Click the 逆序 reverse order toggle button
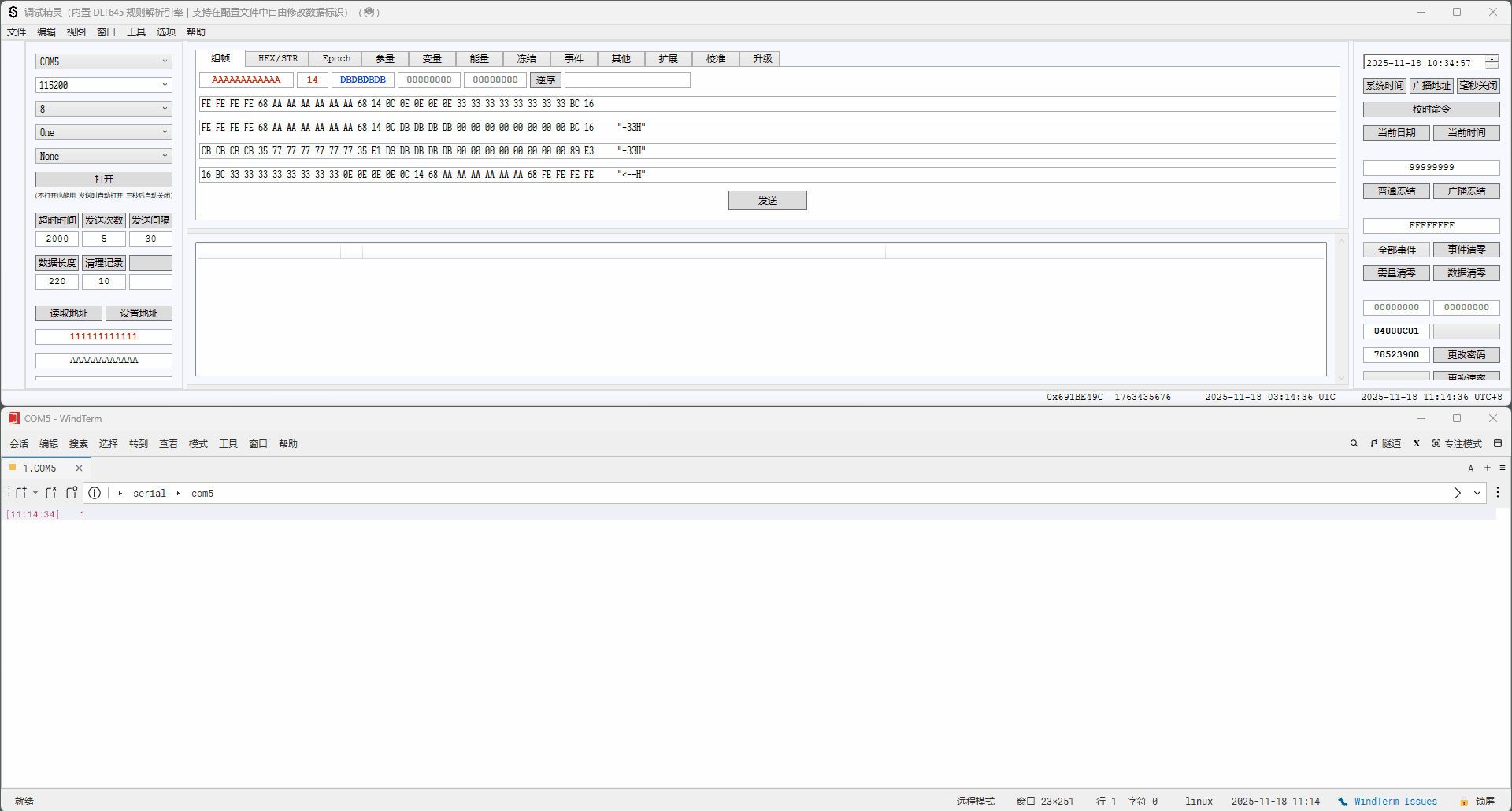This screenshot has width=1512, height=811. [x=545, y=80]
